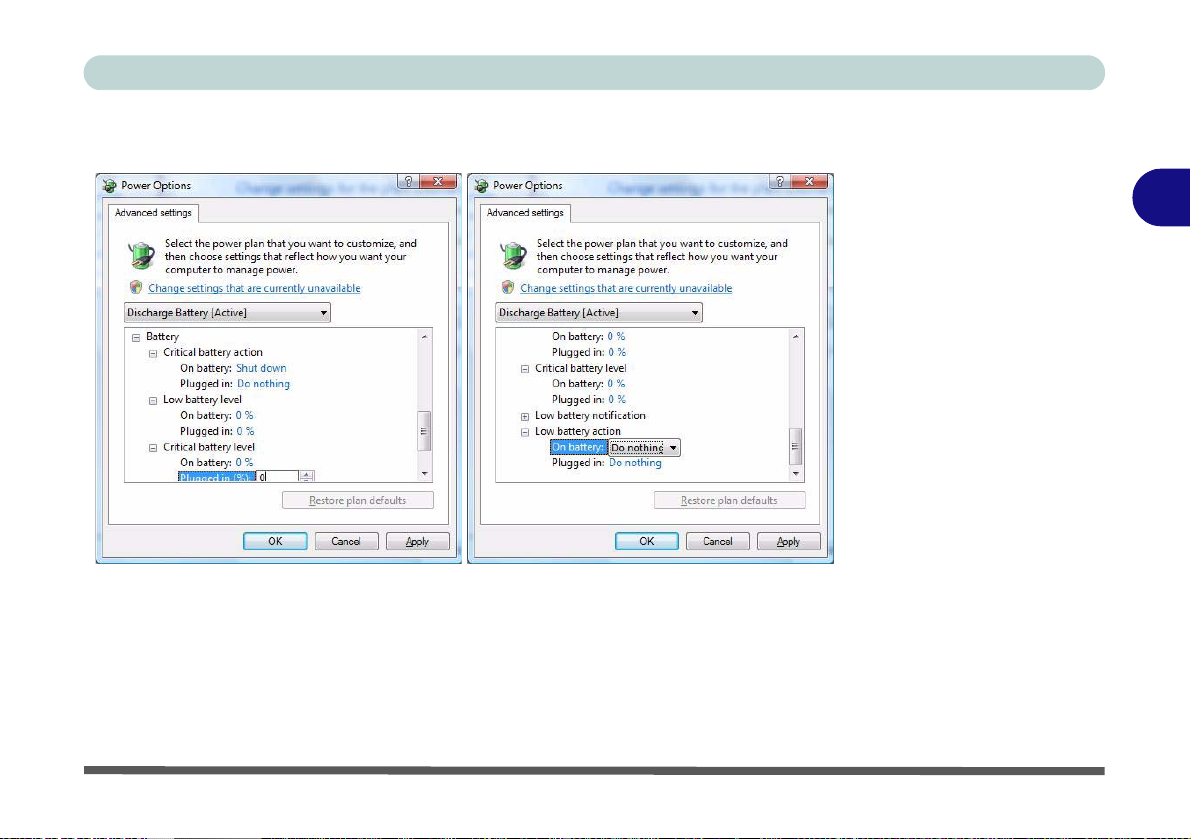The image size is (1191, 839).
Task: Confirm with OK in left dialog
Action: tap(275, 541)
